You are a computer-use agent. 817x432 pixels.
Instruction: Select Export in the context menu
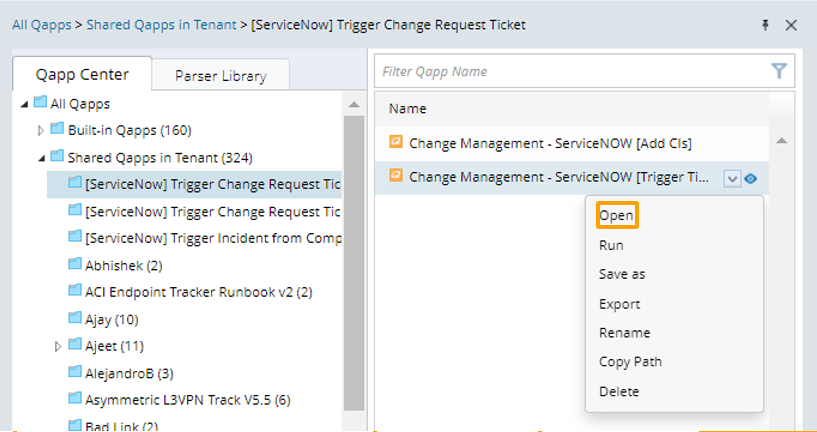coord(619,304)
